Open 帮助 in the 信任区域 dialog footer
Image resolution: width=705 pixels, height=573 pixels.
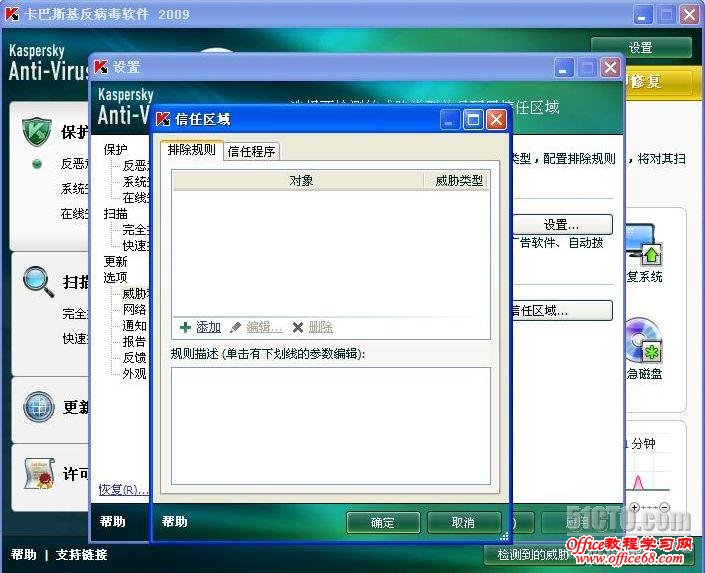tap(174, 521)
